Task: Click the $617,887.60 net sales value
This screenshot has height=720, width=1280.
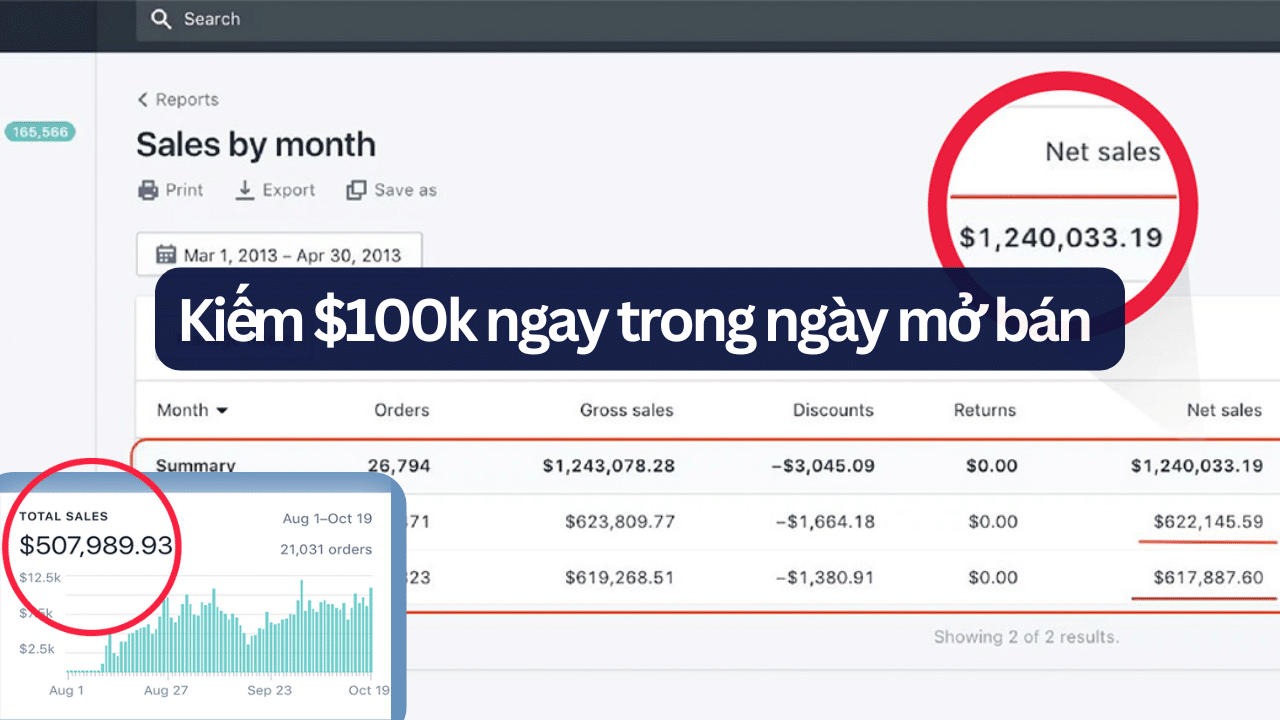Action: pos(1207,578)
